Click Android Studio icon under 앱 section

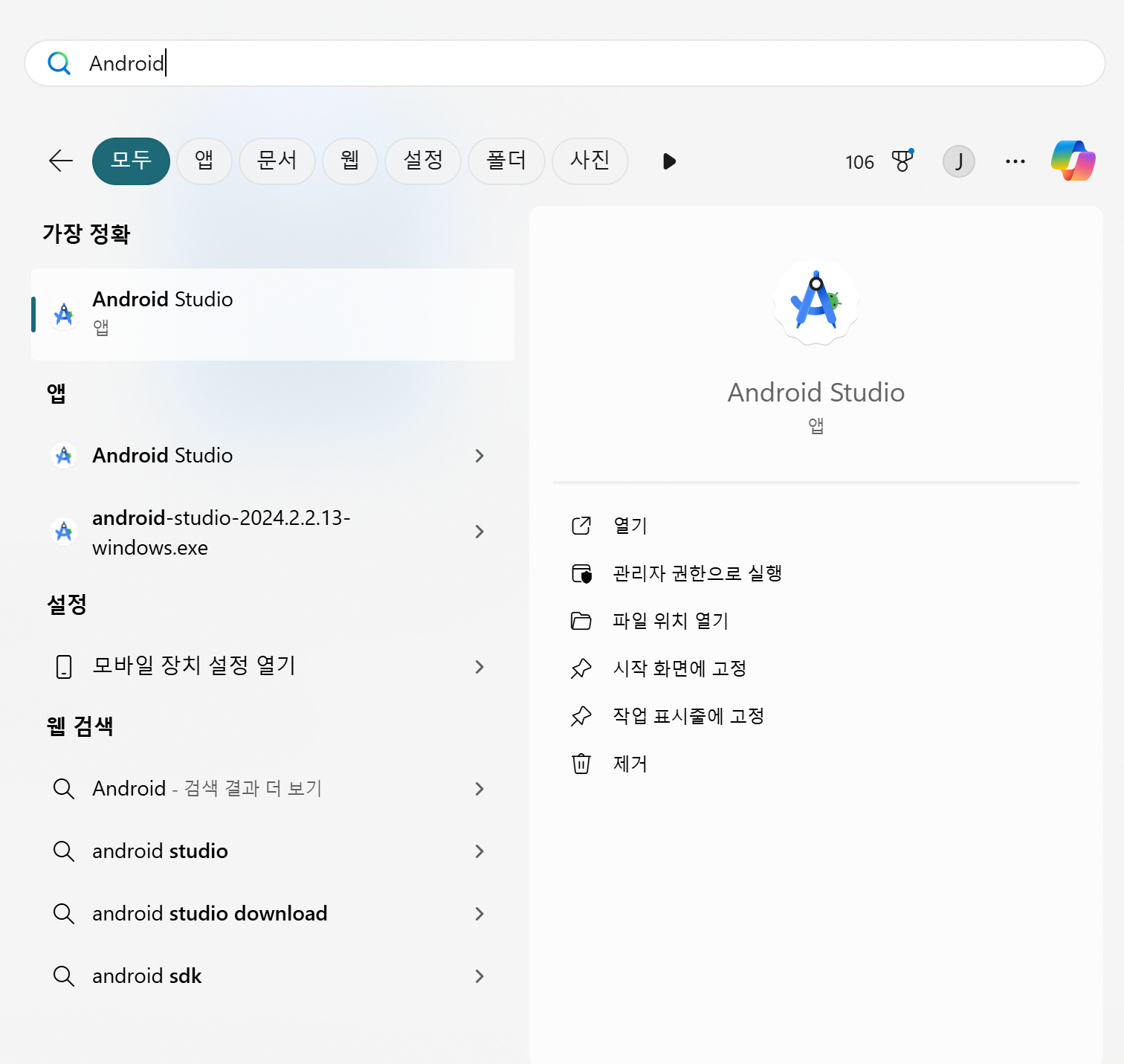[x=64, y=455]
